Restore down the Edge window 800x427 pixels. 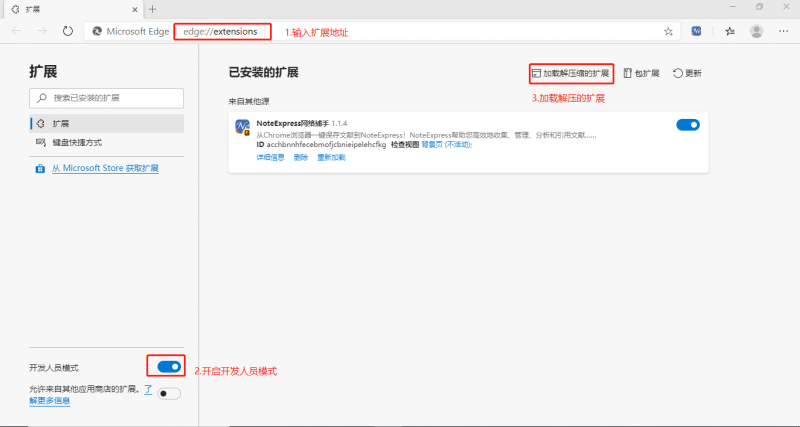click(x=760, y=7)
